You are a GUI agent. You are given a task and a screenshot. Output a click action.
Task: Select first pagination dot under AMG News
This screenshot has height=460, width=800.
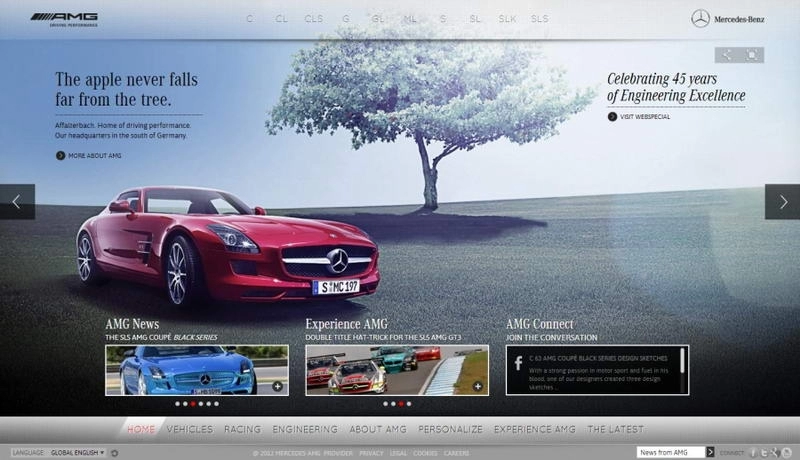[177, 405]
